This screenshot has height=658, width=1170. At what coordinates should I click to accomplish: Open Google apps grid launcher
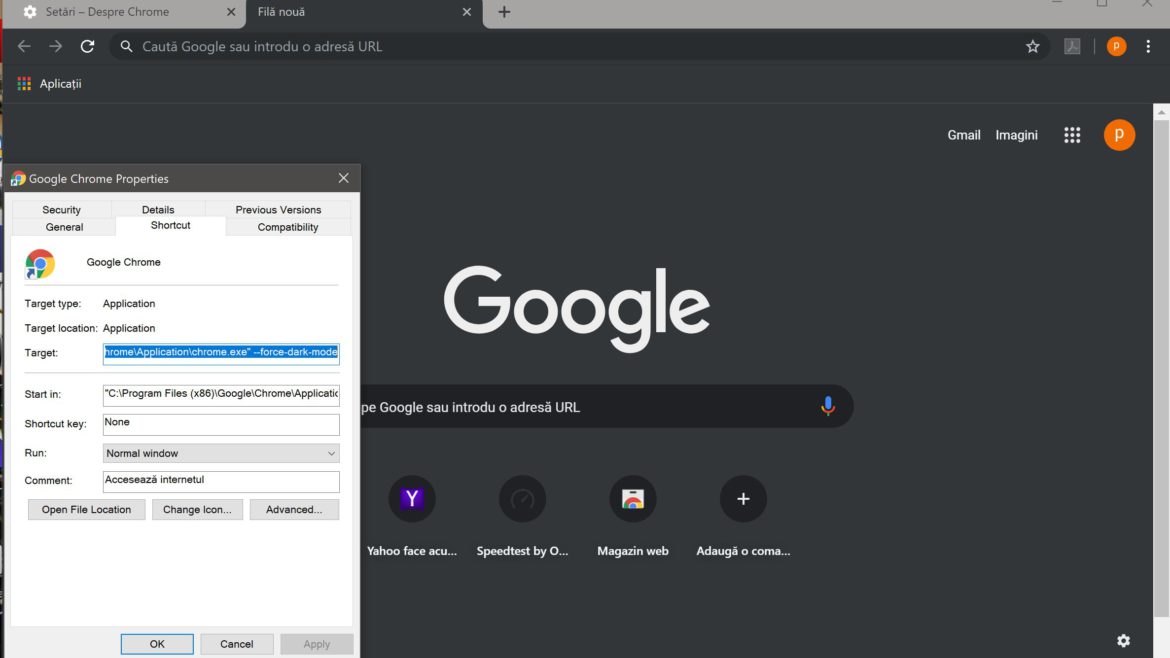click(x=1072, y=135)
